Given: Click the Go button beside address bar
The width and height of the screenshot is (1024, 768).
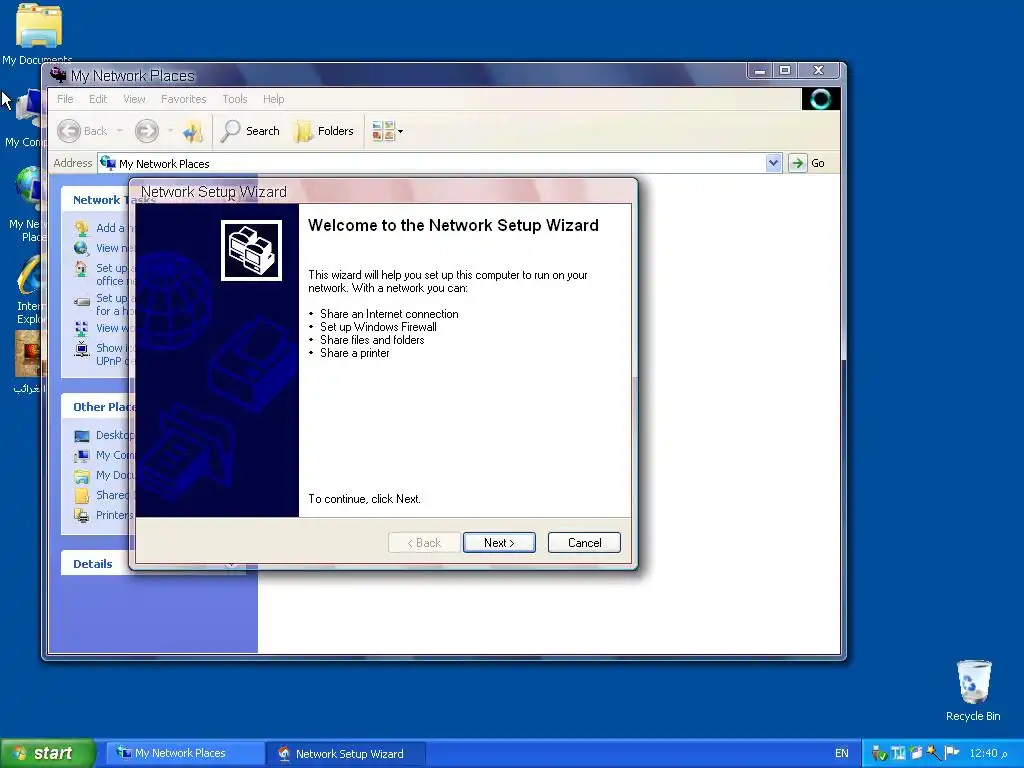Looking at the screenshot, I should 808,163.
